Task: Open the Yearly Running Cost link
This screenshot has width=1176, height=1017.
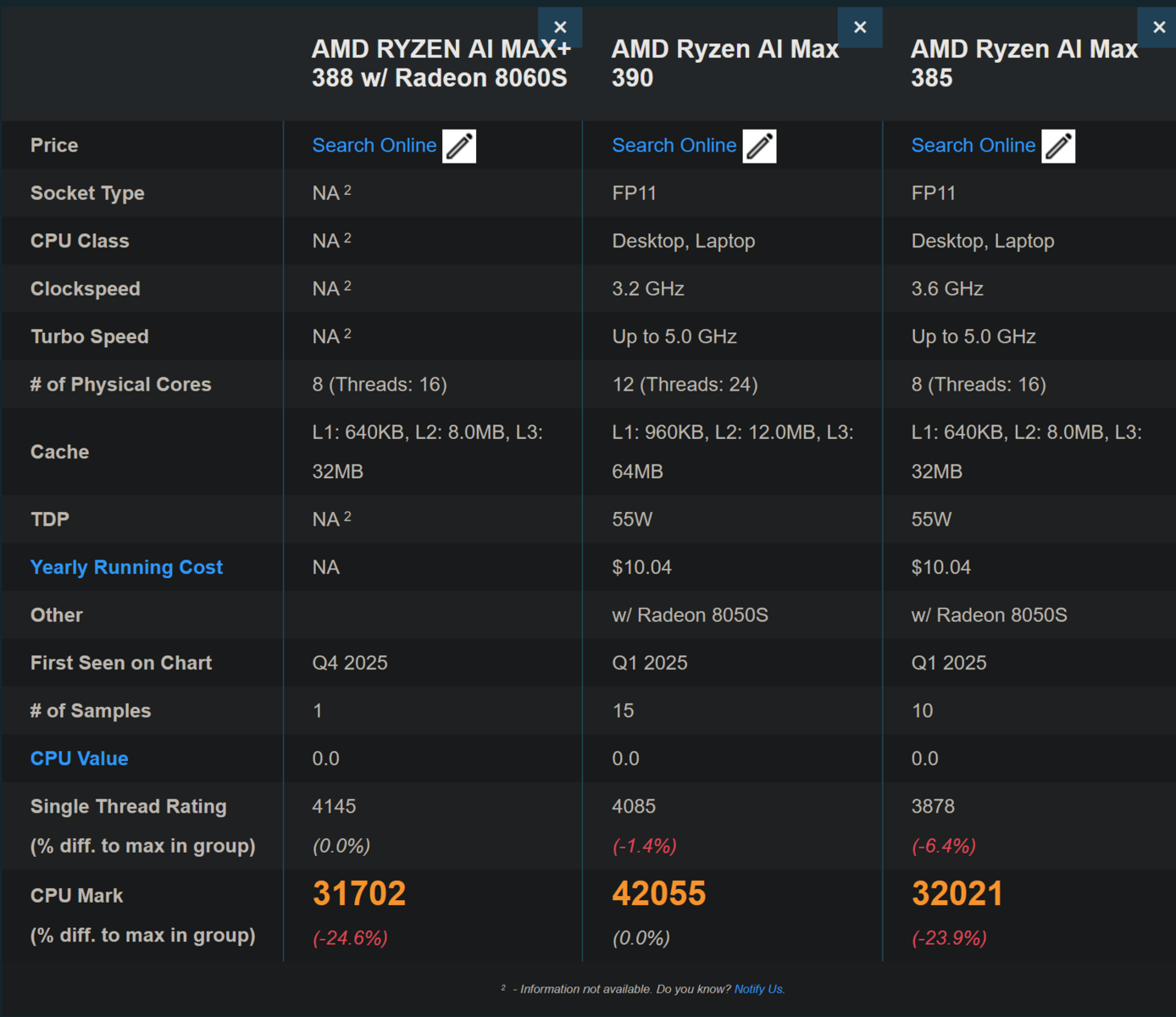Action: (126, 567)
